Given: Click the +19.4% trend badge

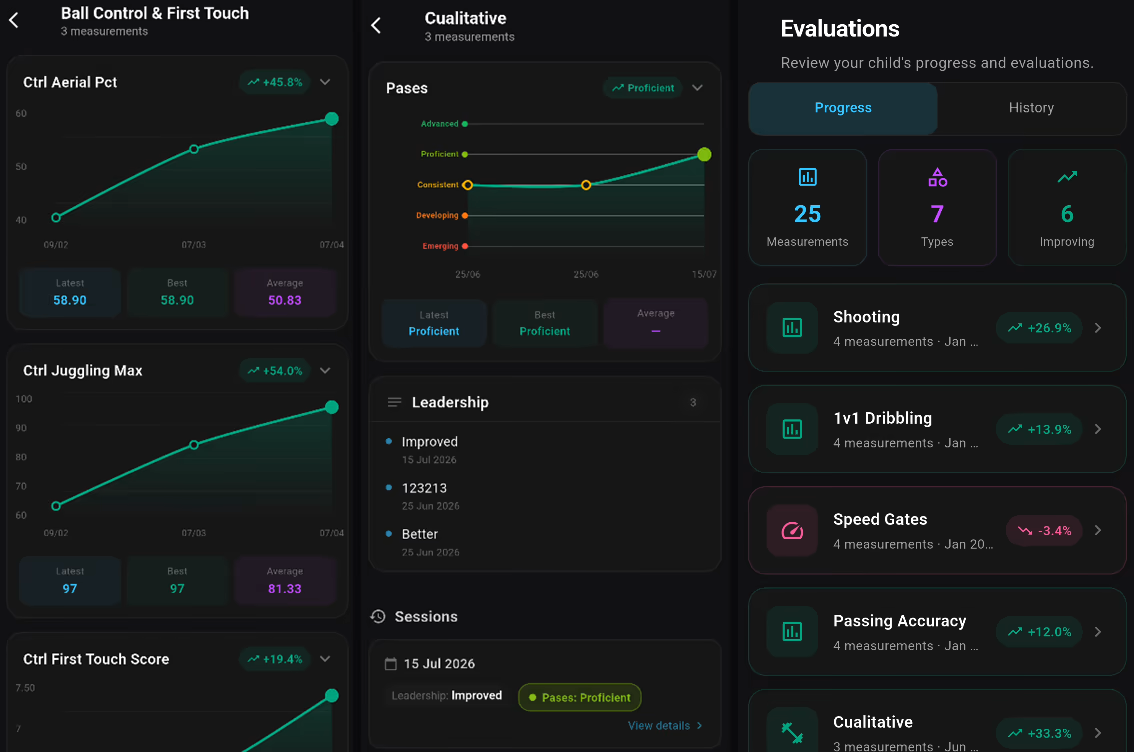Looking at the screenshot, I should tap(275, 659).
